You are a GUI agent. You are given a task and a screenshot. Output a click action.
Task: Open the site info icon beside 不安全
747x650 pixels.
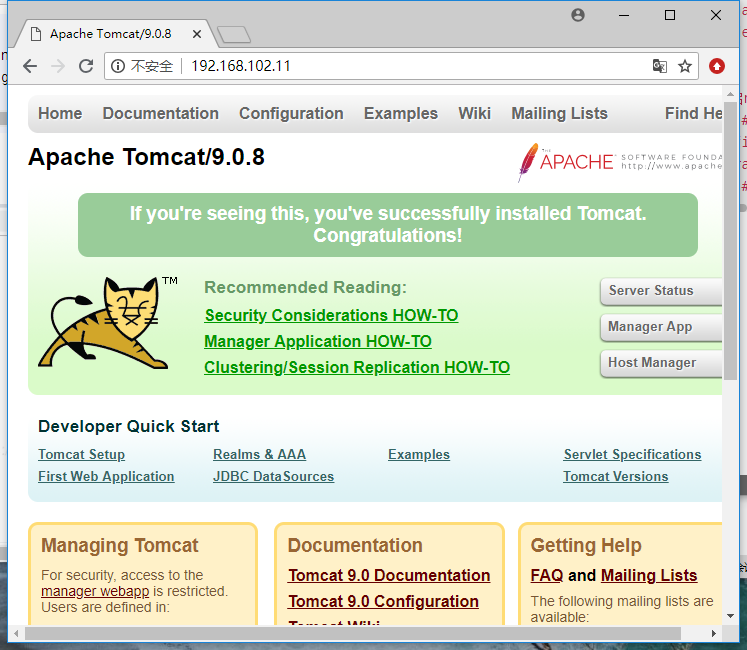[118, 66]
